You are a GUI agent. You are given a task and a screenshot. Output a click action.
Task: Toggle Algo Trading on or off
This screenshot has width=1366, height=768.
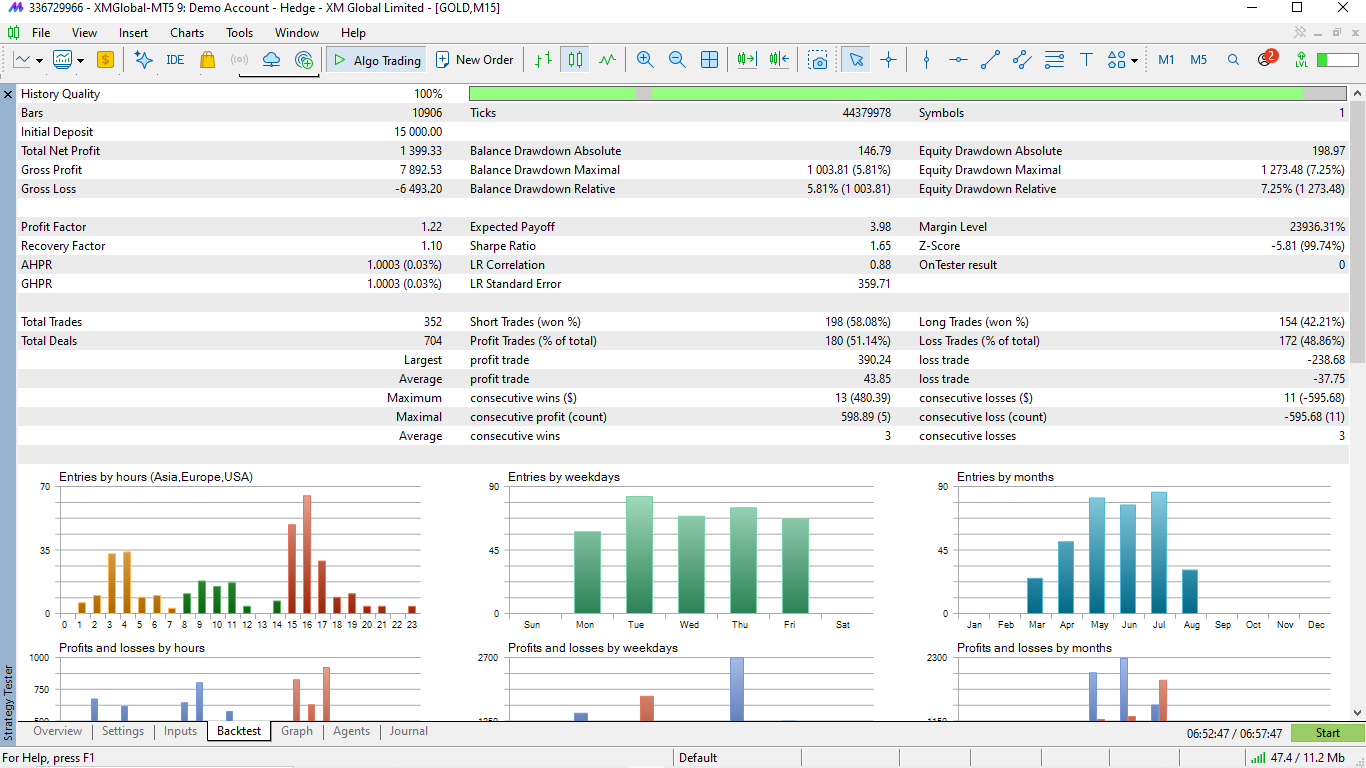(376, 60)
